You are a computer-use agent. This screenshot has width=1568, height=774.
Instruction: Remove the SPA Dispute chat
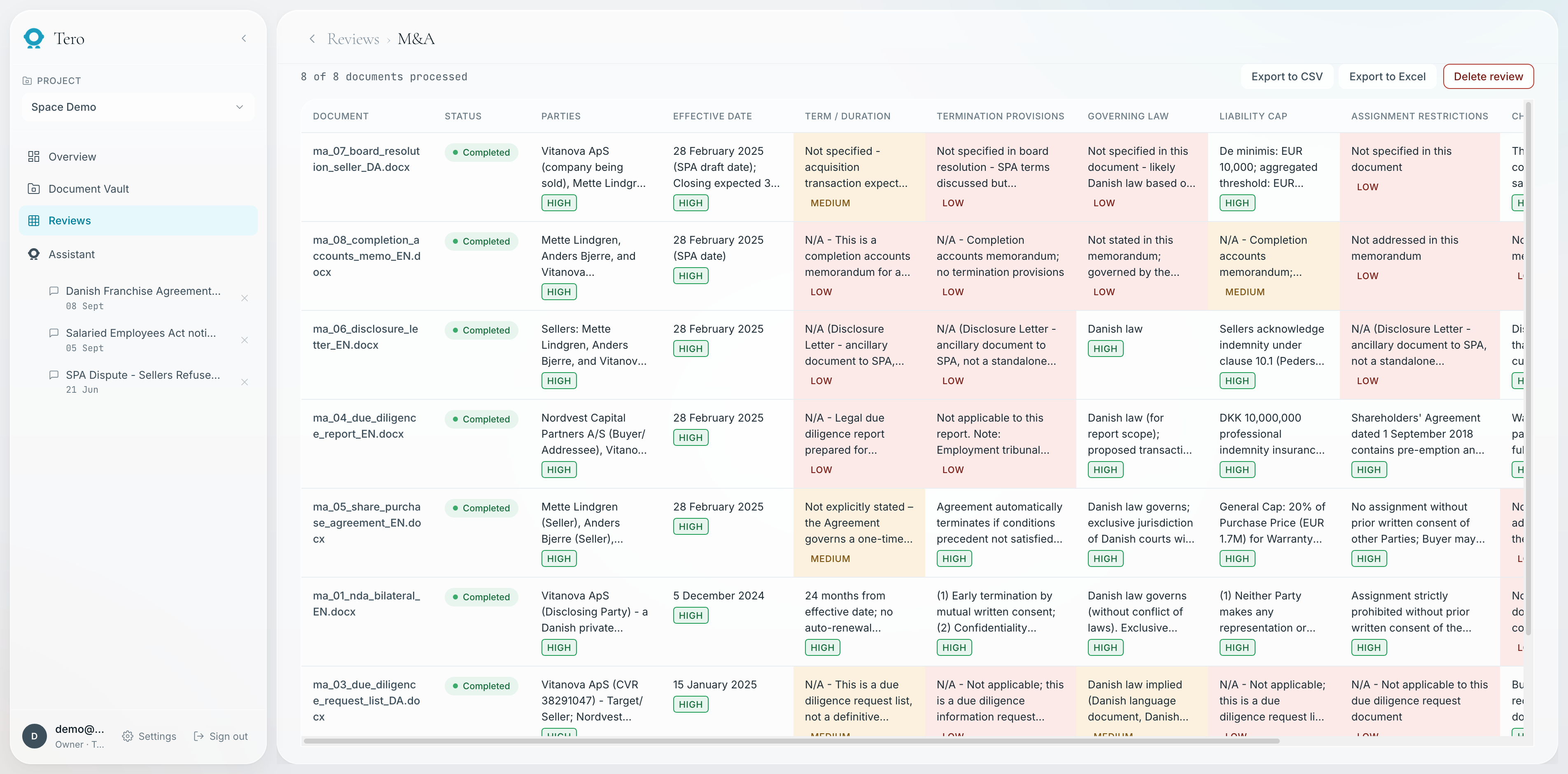click(245, 382)
